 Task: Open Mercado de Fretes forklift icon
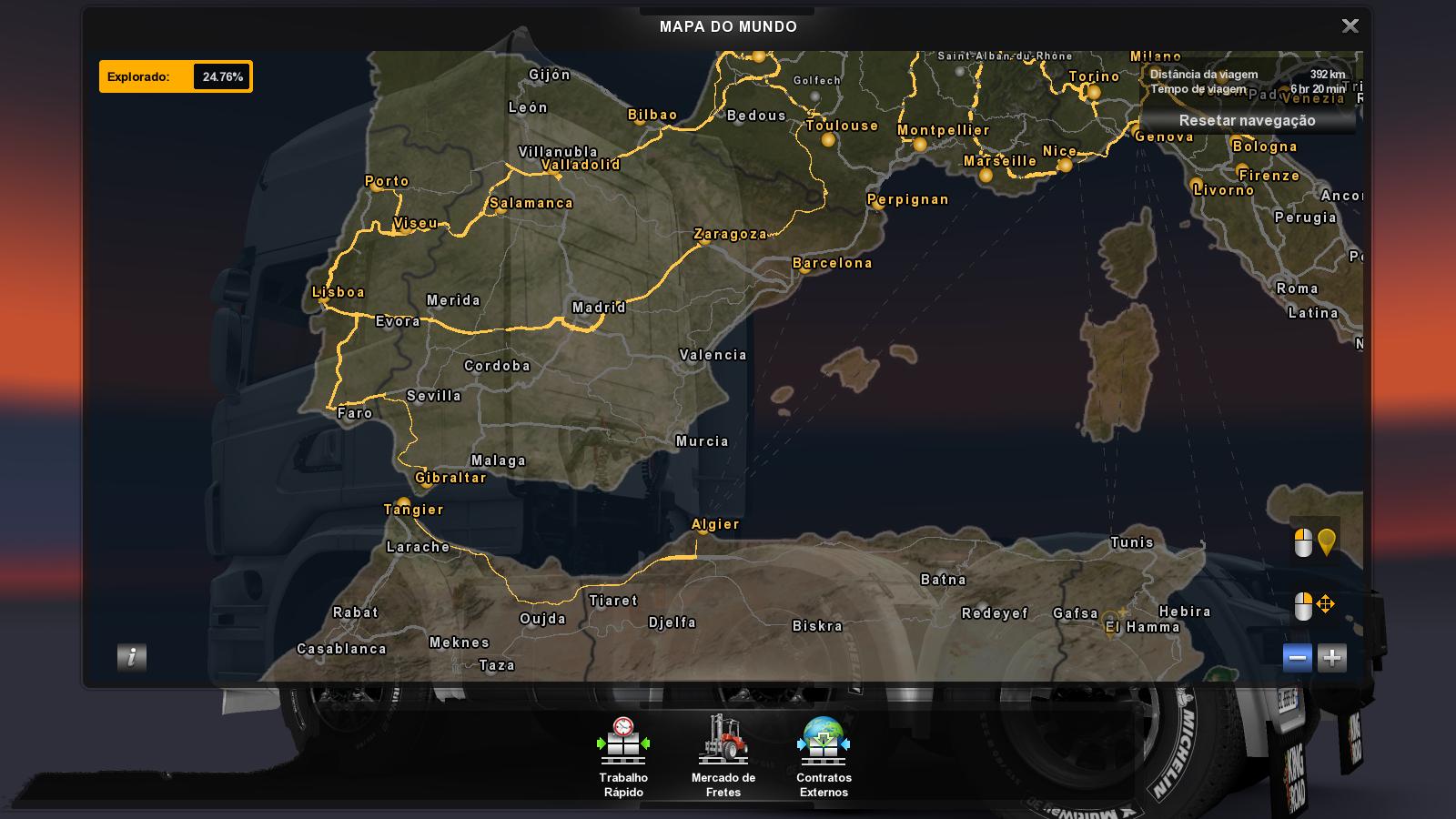pos(723,740)
